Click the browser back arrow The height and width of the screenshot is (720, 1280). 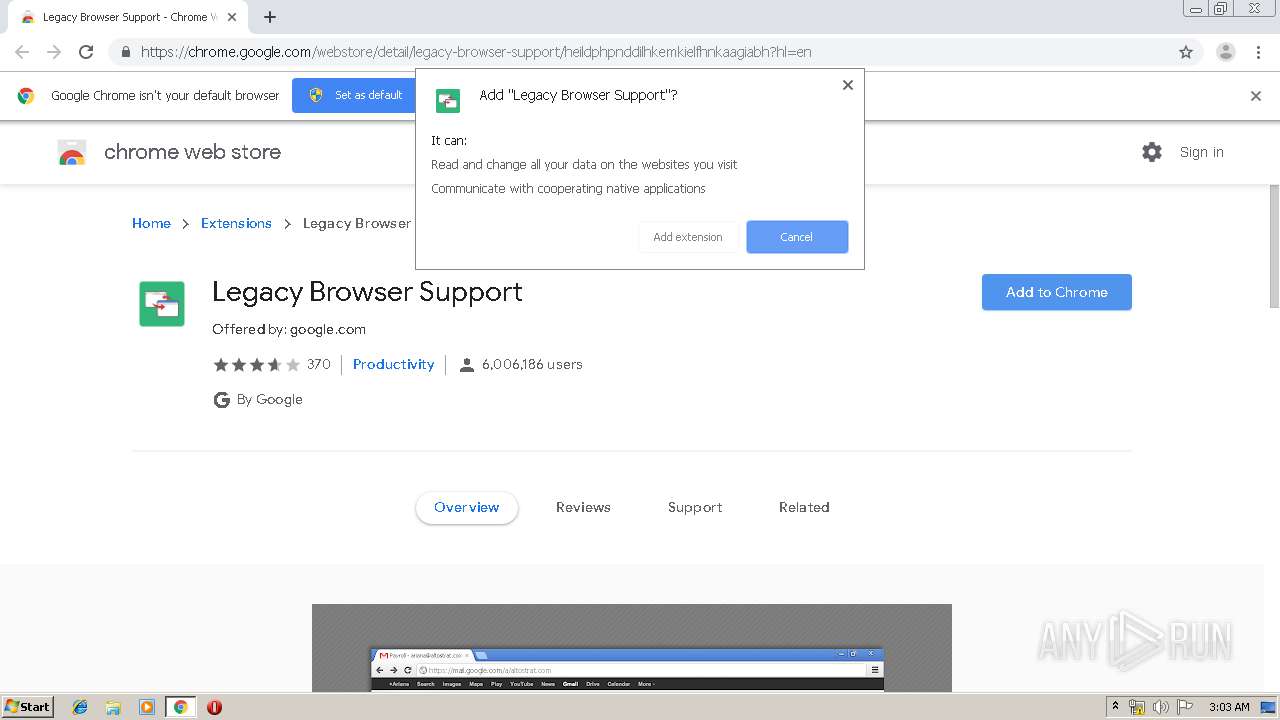[x=22, y=52]
